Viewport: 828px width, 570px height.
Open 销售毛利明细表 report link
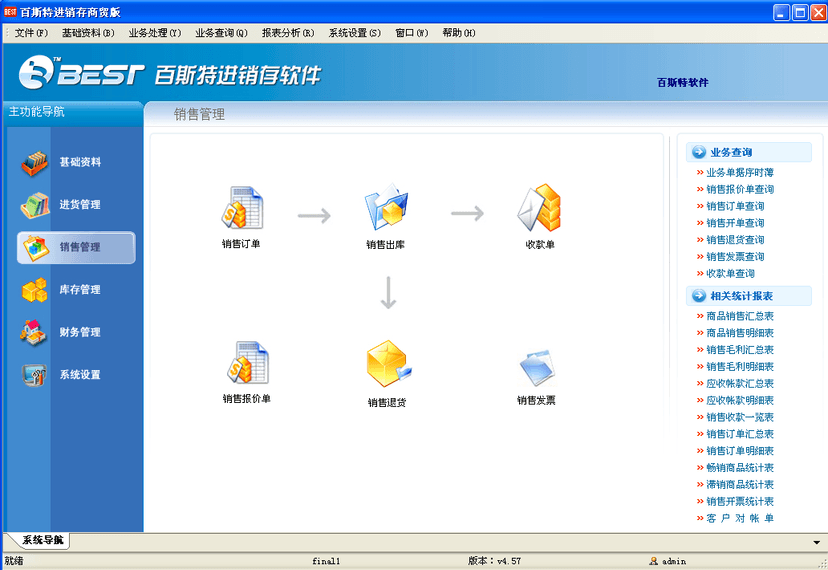click(x=740, y=367)
